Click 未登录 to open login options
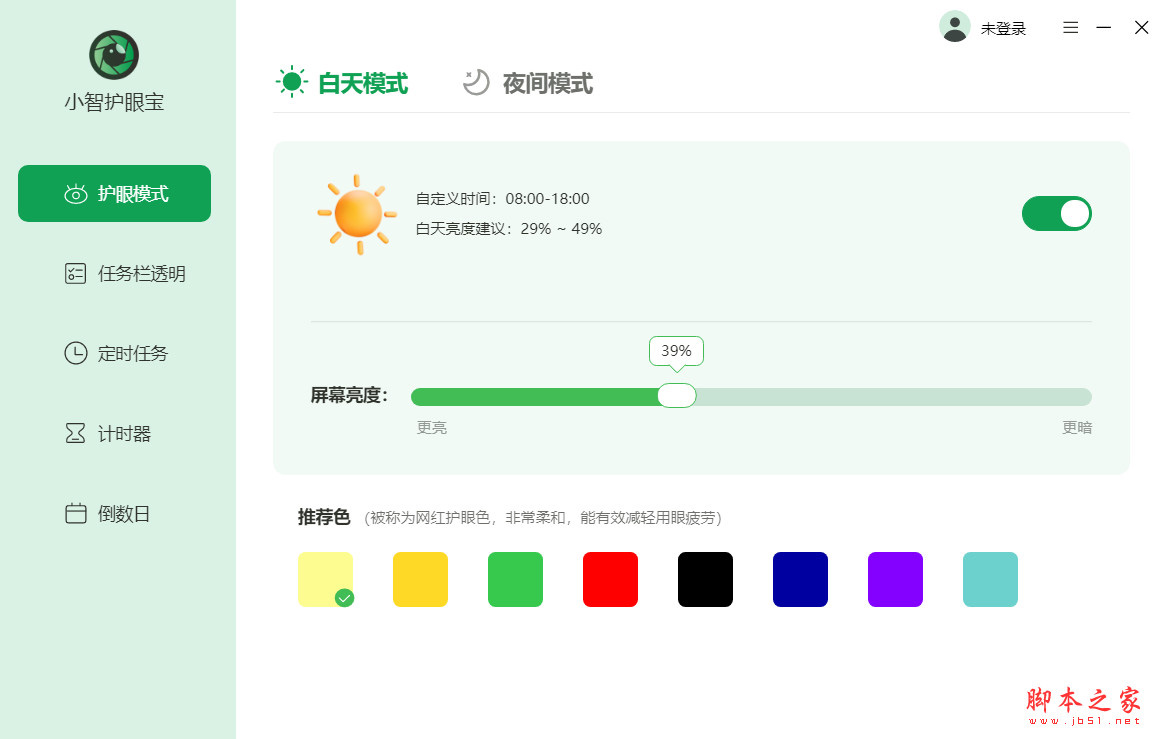This screenshot has height=739, width=1161. coord(1003,28)
